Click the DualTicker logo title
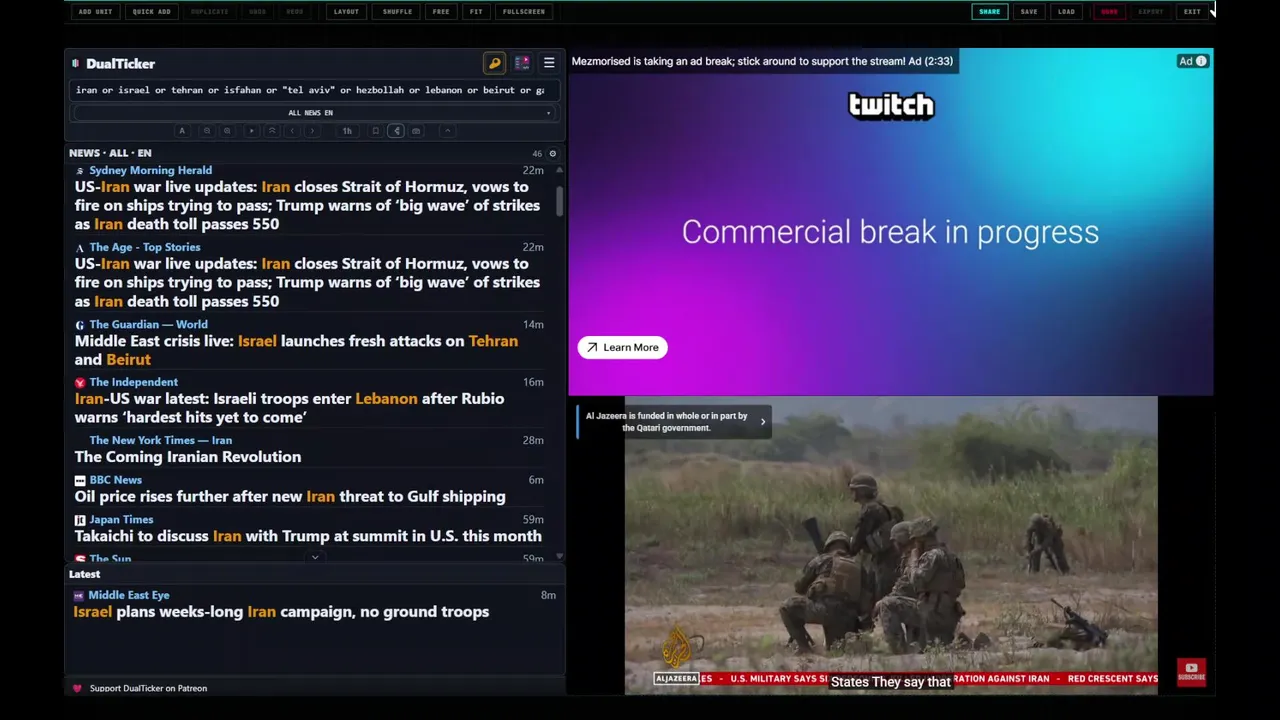 coord(120,63)
